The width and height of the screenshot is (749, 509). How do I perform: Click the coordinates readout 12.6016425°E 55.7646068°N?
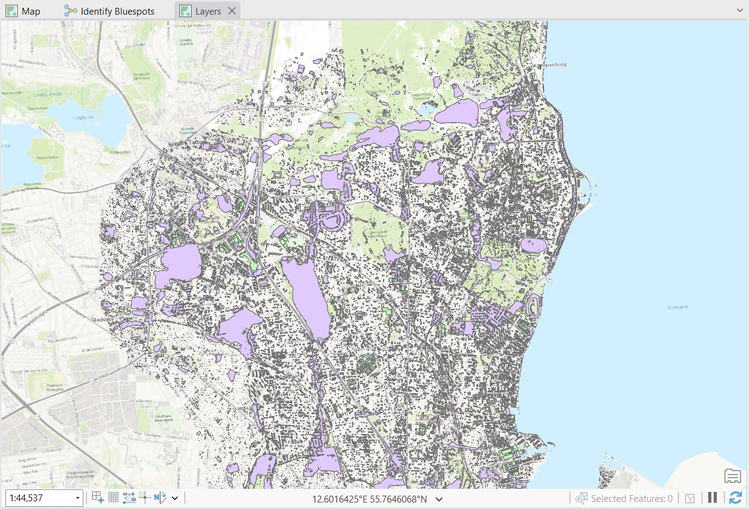coord(370,499)
